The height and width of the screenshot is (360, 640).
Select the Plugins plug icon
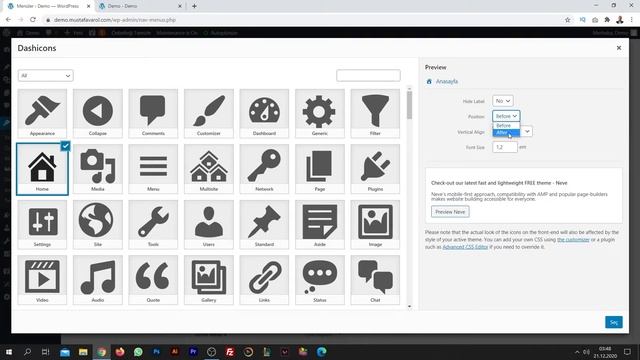click(375, 169)
